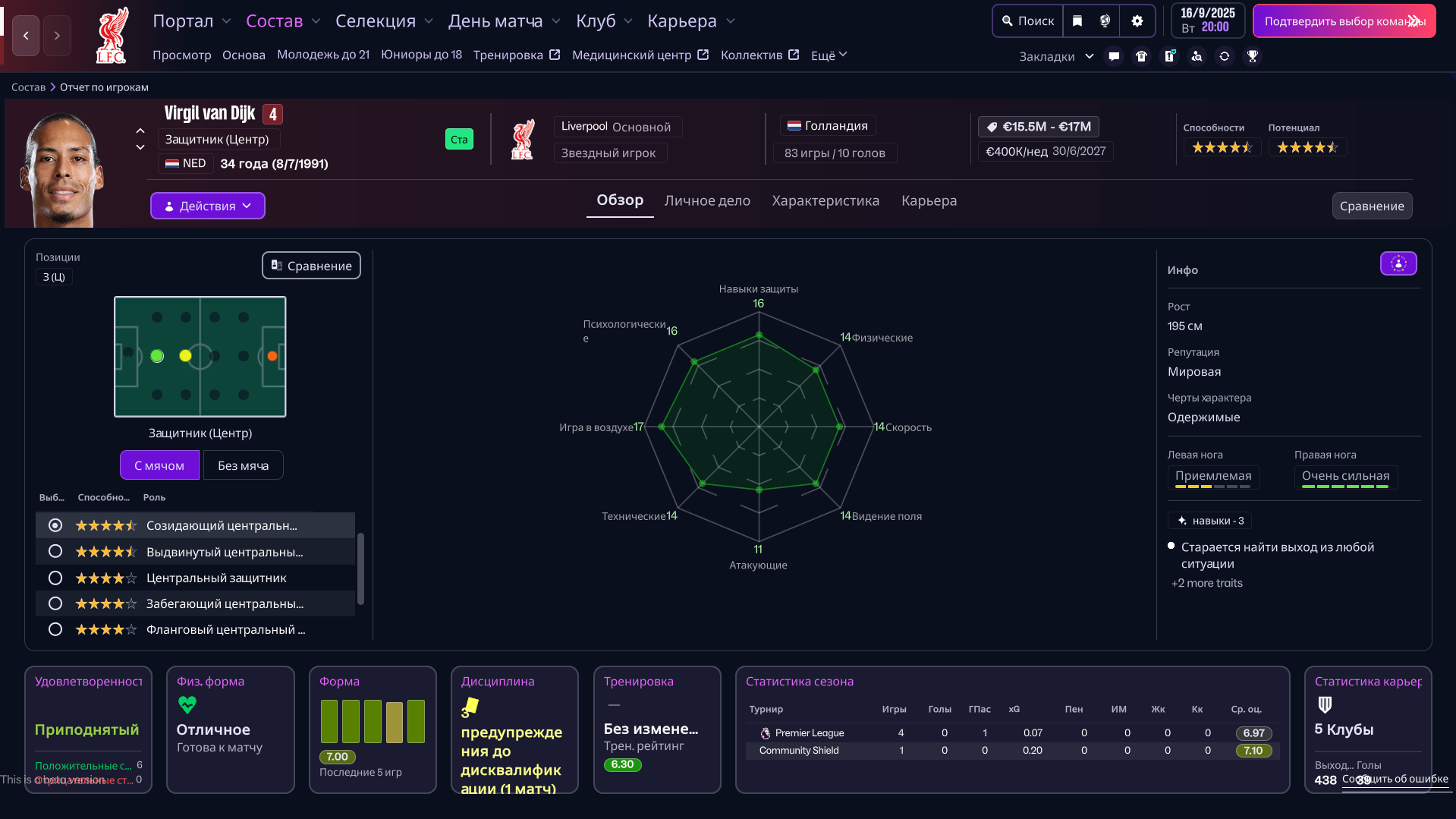
Task: Select next player with down chevron
Action: tap(140, 147)
